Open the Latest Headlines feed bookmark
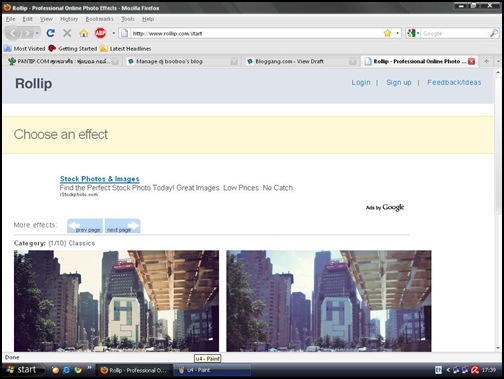 point(126,49)
